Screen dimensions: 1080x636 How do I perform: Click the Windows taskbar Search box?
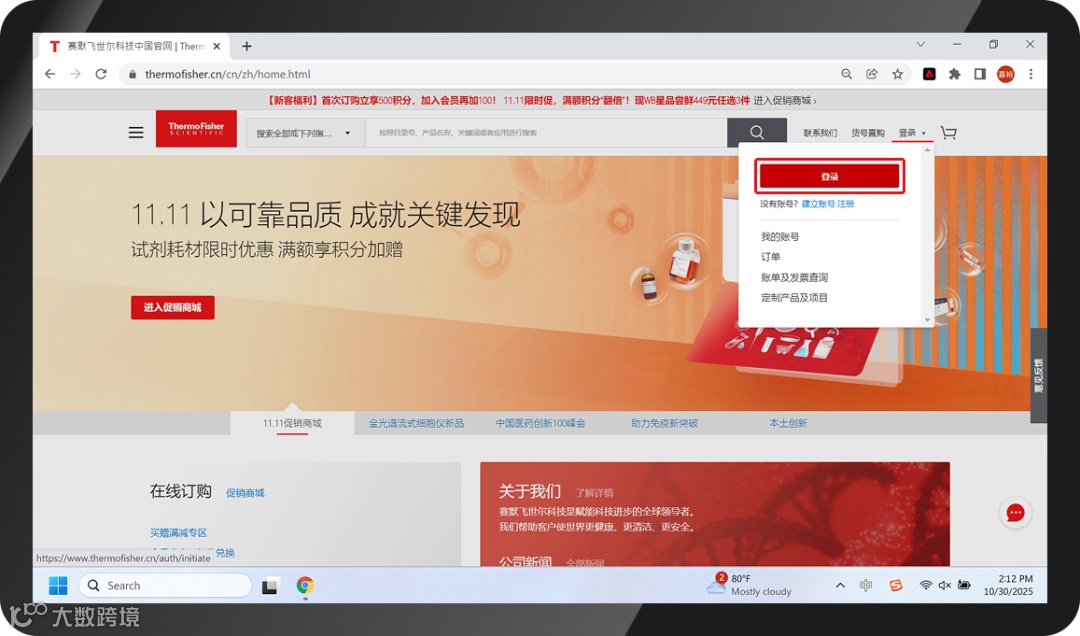point(165,586)
